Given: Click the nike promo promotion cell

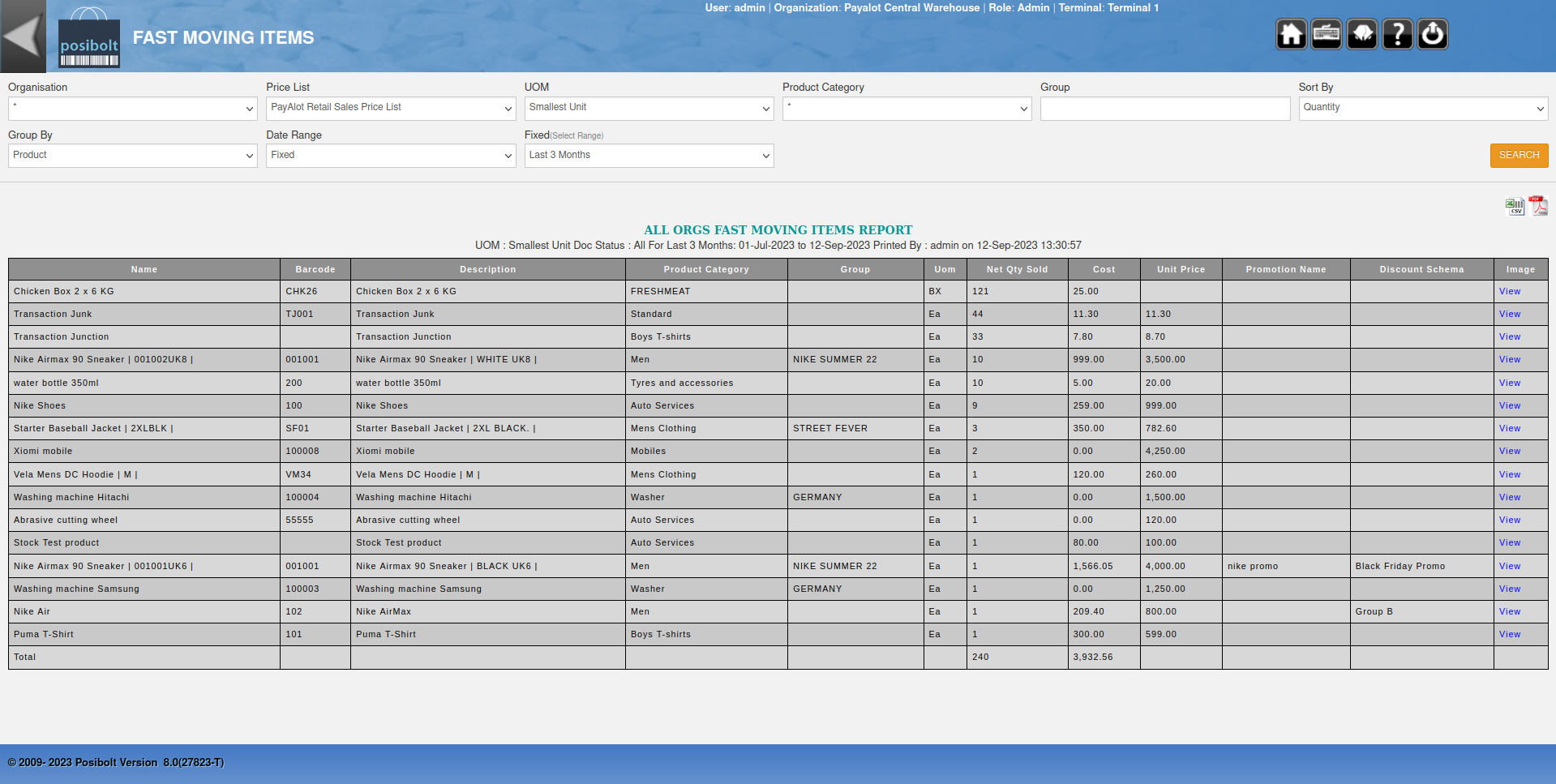Looking at the screenshot, I should click(x=1286, y=567).
